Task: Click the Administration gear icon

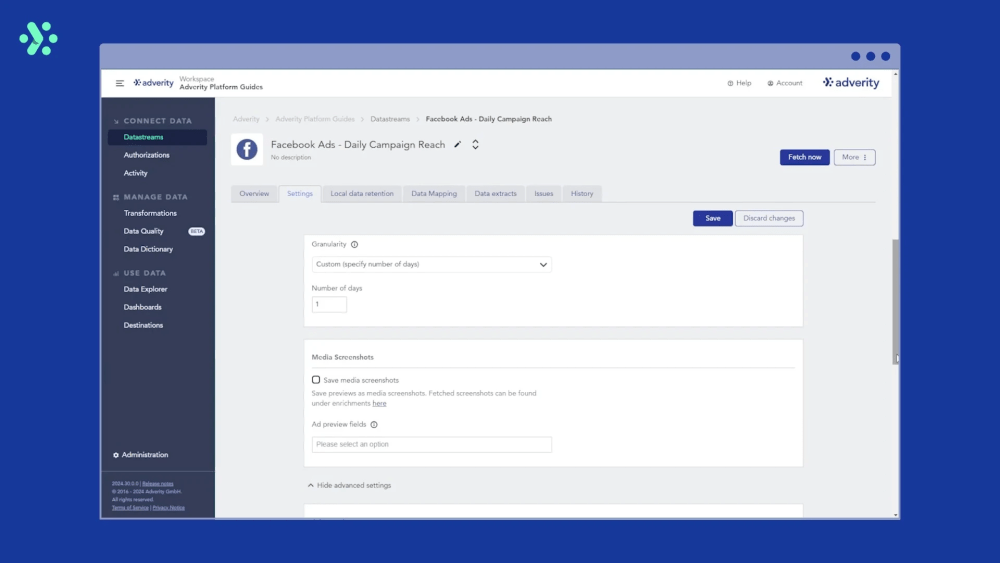Action: click(x=115, y=455)
